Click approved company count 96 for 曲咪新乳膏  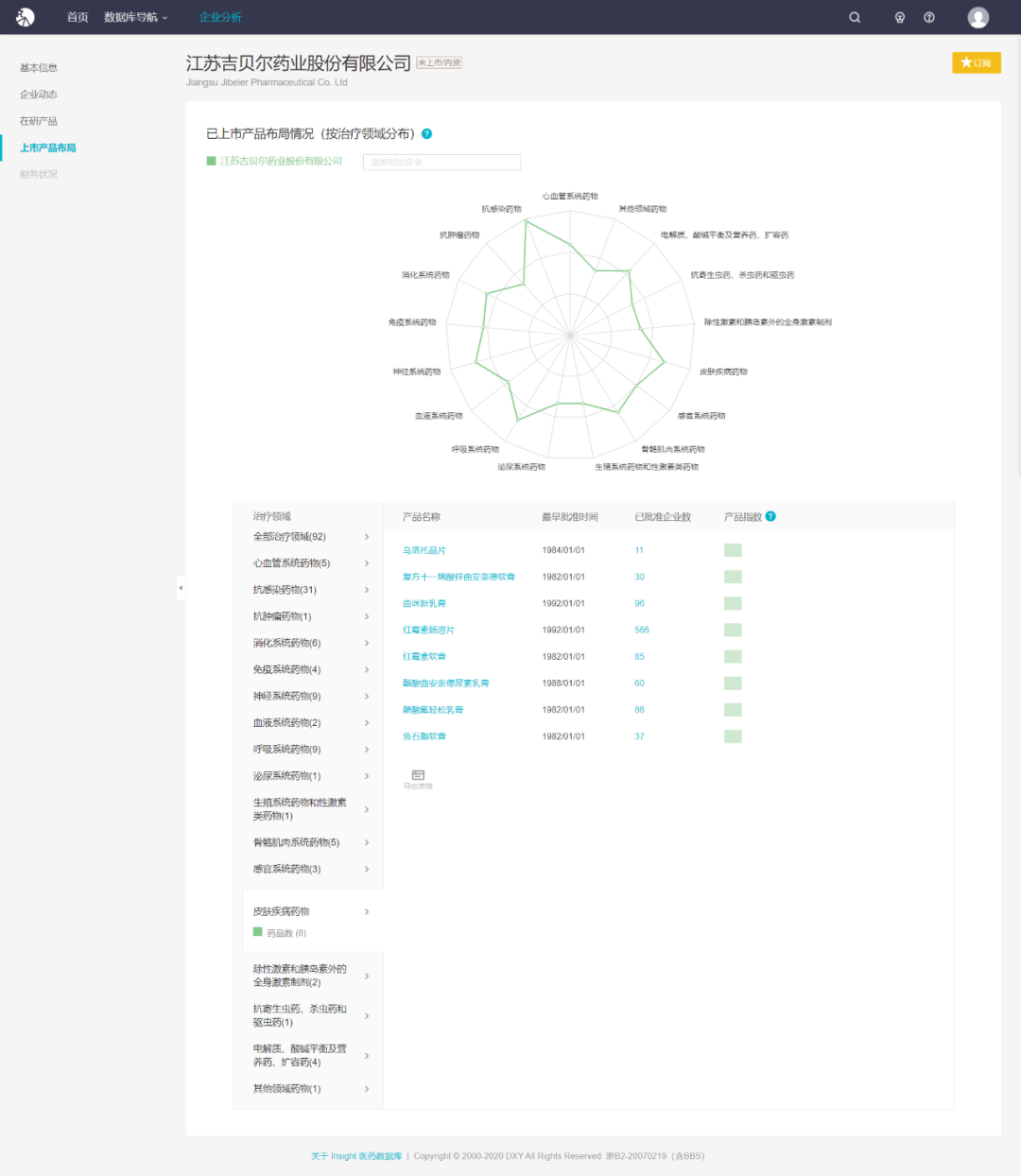(639, 603)
